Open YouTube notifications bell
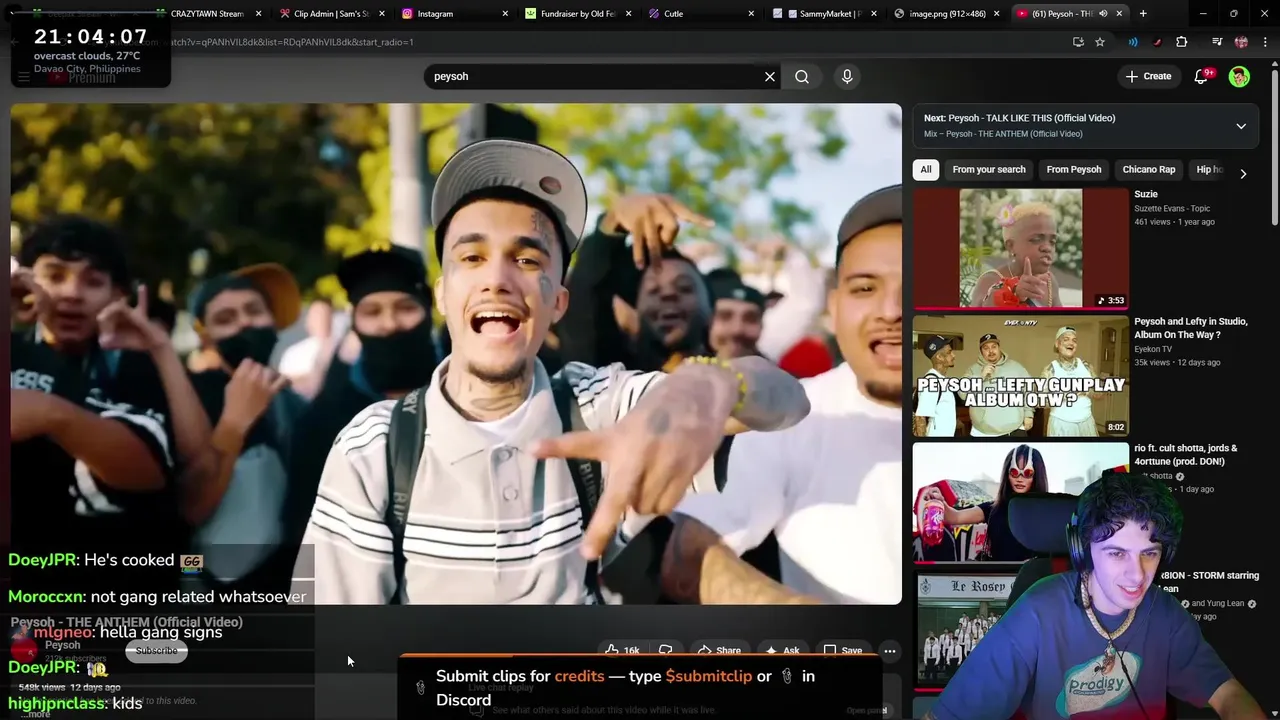 click(1202, 77)
